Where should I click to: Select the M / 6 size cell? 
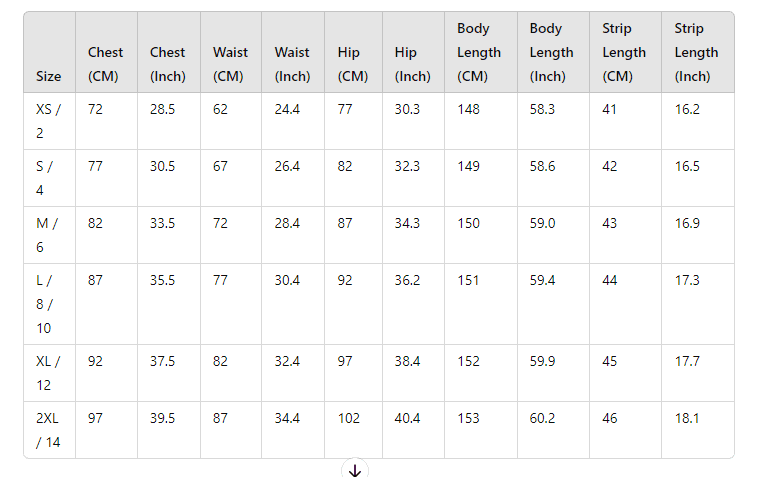click(x=46, y=234)
